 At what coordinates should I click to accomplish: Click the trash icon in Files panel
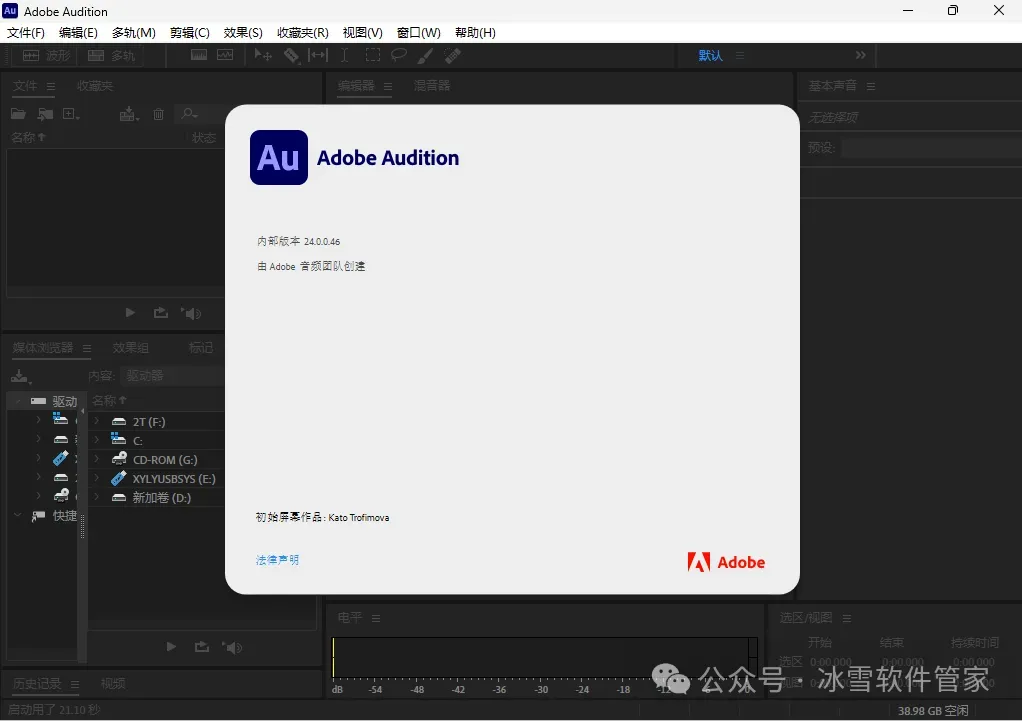pos(158,114)
